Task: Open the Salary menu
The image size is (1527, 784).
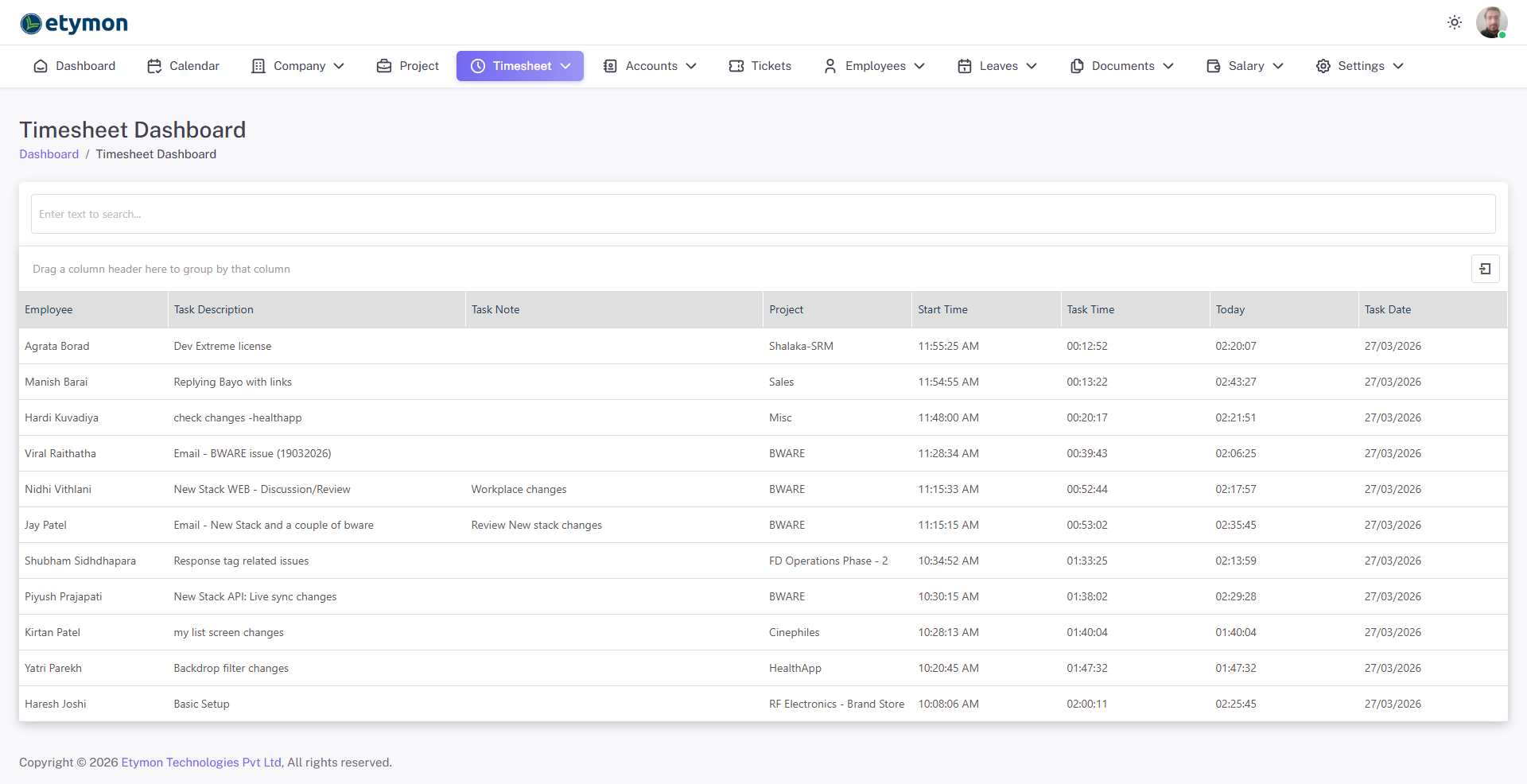Action: click(x=1245, y=66)
